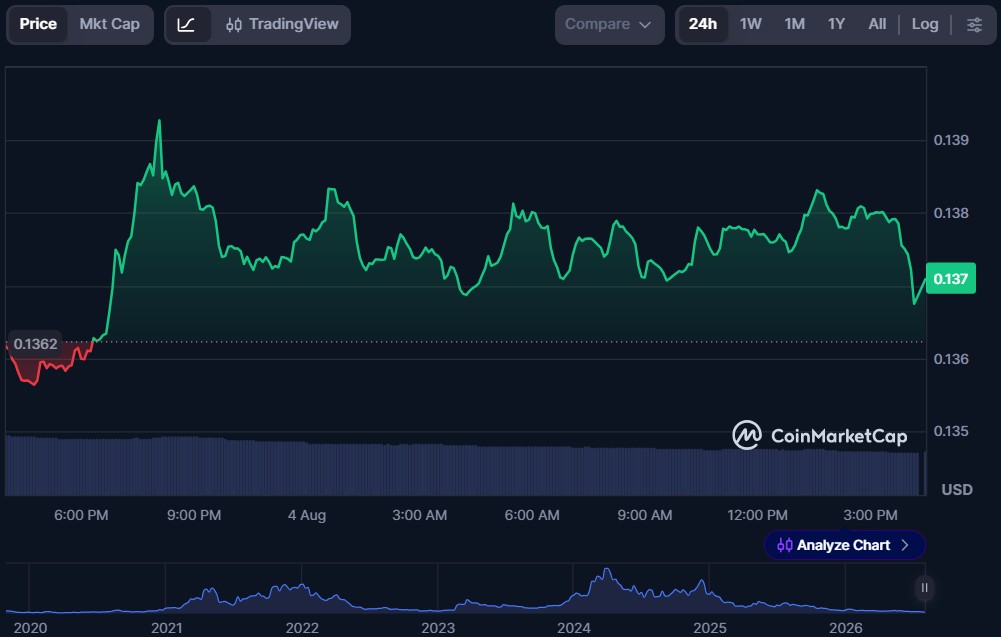Click the 3:00 AM time label
The image size is (1001, 637).
coord(419,515)
